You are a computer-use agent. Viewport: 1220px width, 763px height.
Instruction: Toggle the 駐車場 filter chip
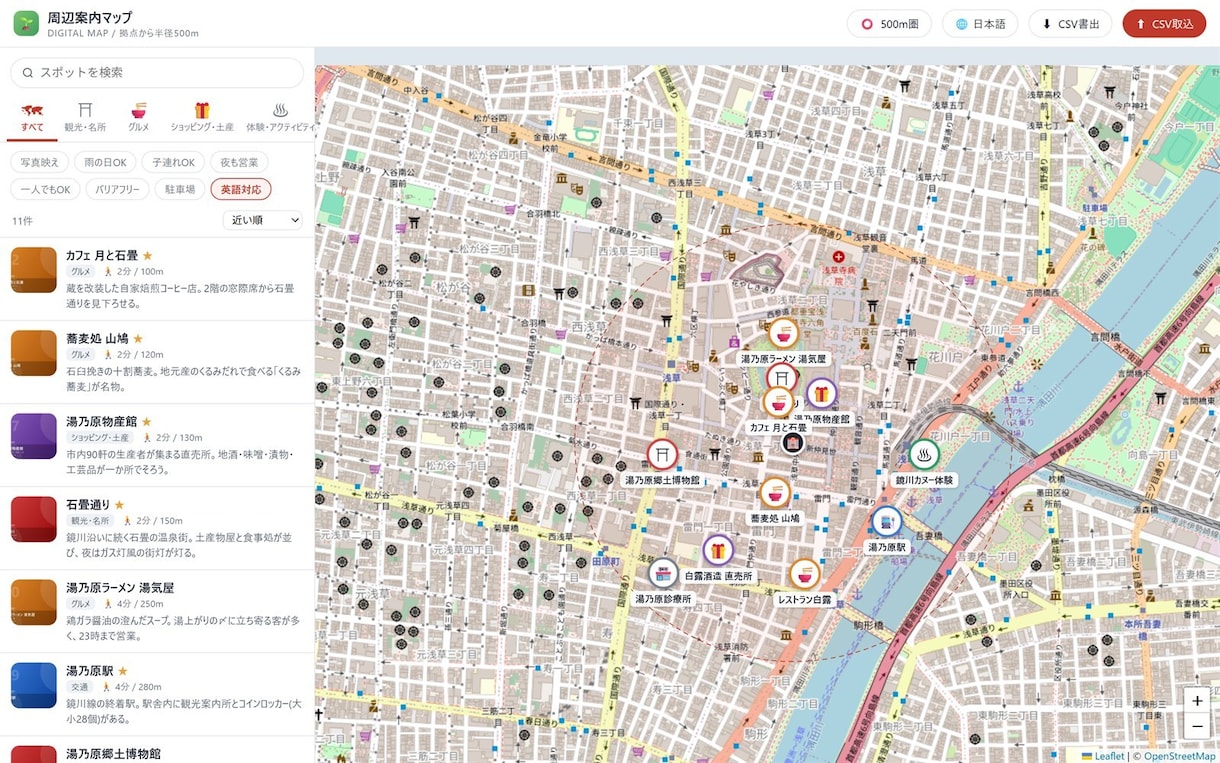180,189
